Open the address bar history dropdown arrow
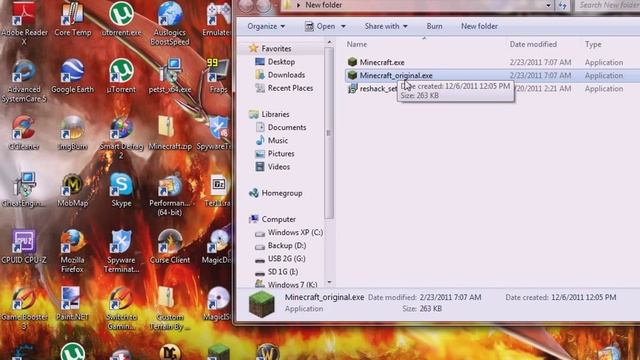The width and height of the screenshot is (640, 360). [548, 5]
